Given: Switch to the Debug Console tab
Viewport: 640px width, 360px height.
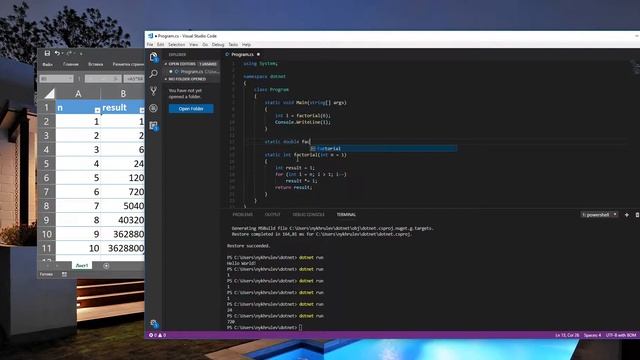Looking at the screenshot, I should click(x=308, y=215).
